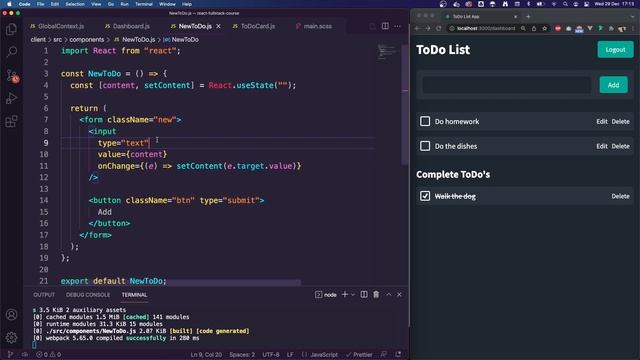Open the Apple menu

click(9, 4)
